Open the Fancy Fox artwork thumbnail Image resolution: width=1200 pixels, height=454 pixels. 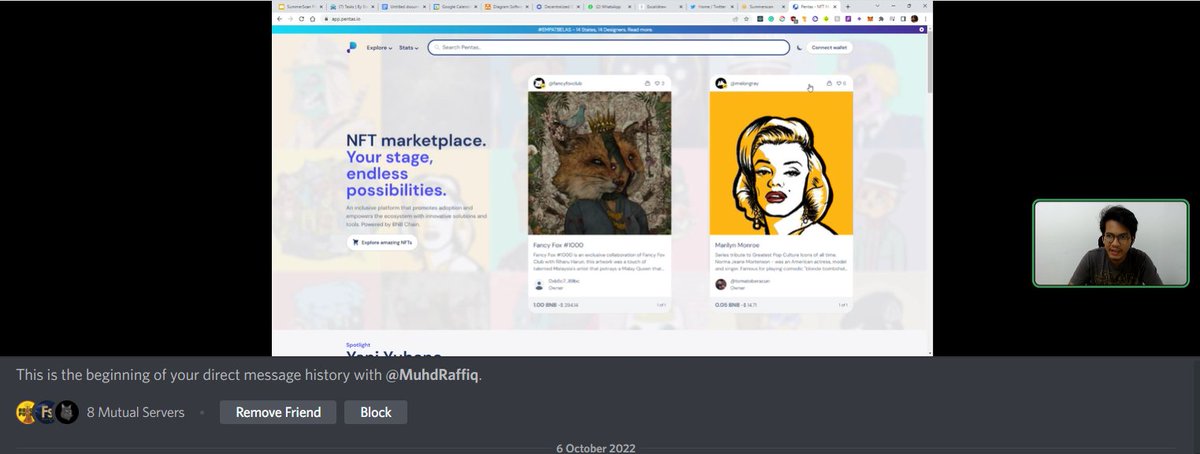click(x=600, y=164)
